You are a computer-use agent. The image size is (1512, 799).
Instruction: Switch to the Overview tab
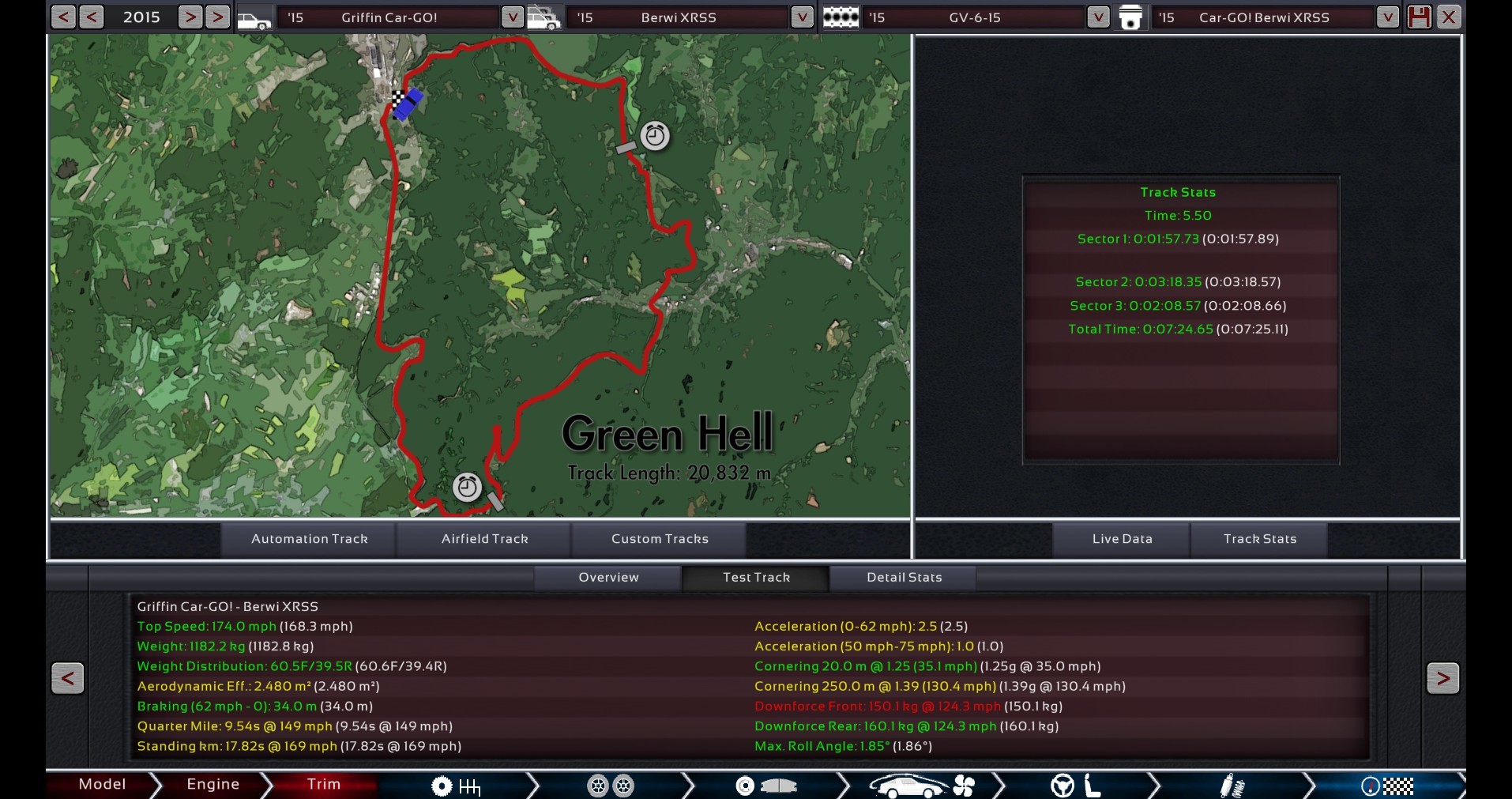pyautogui.click(x=608, y=578)
